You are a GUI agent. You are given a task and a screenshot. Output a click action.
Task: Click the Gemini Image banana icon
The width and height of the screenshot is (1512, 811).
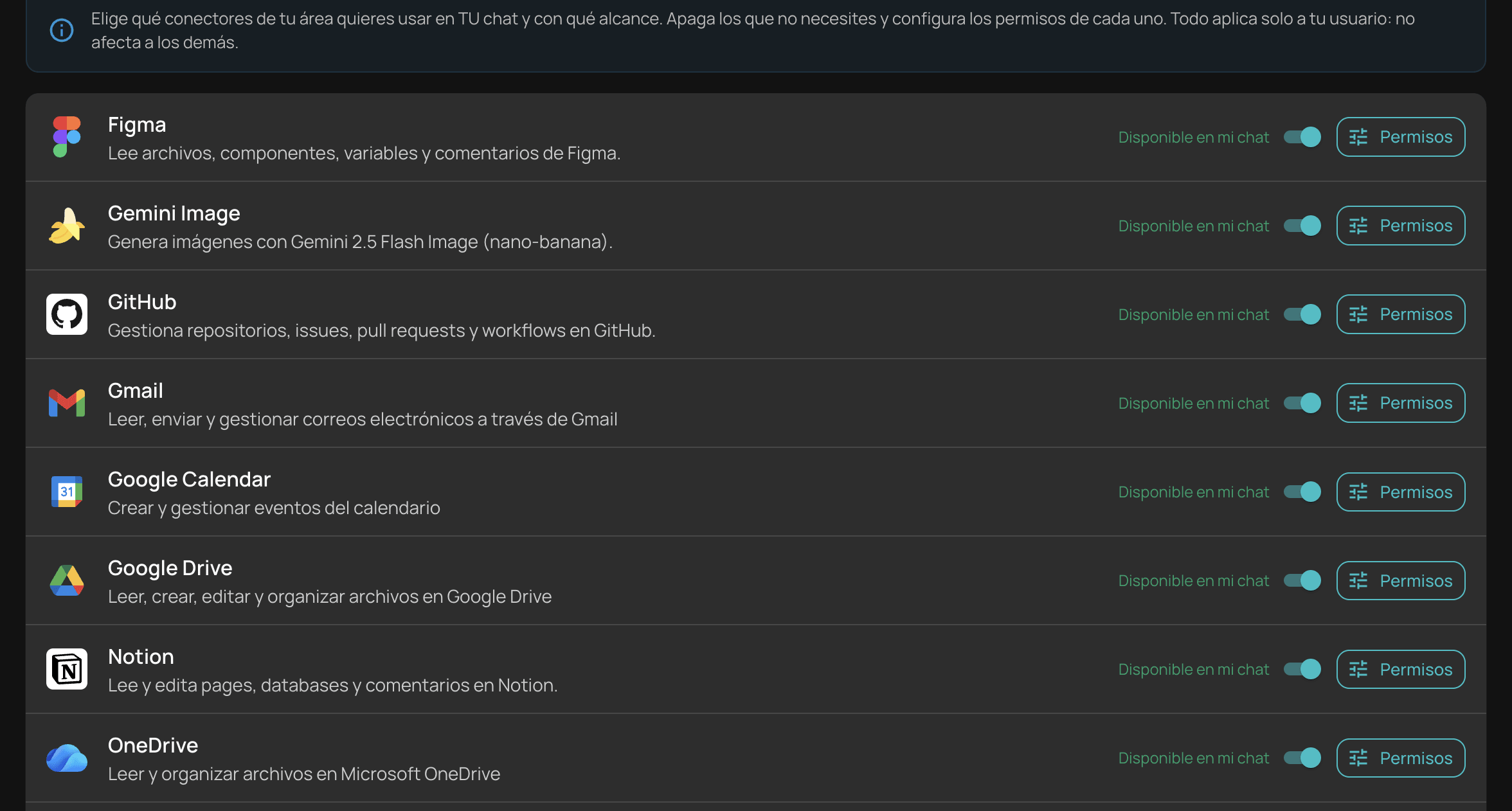pos(67,226)
